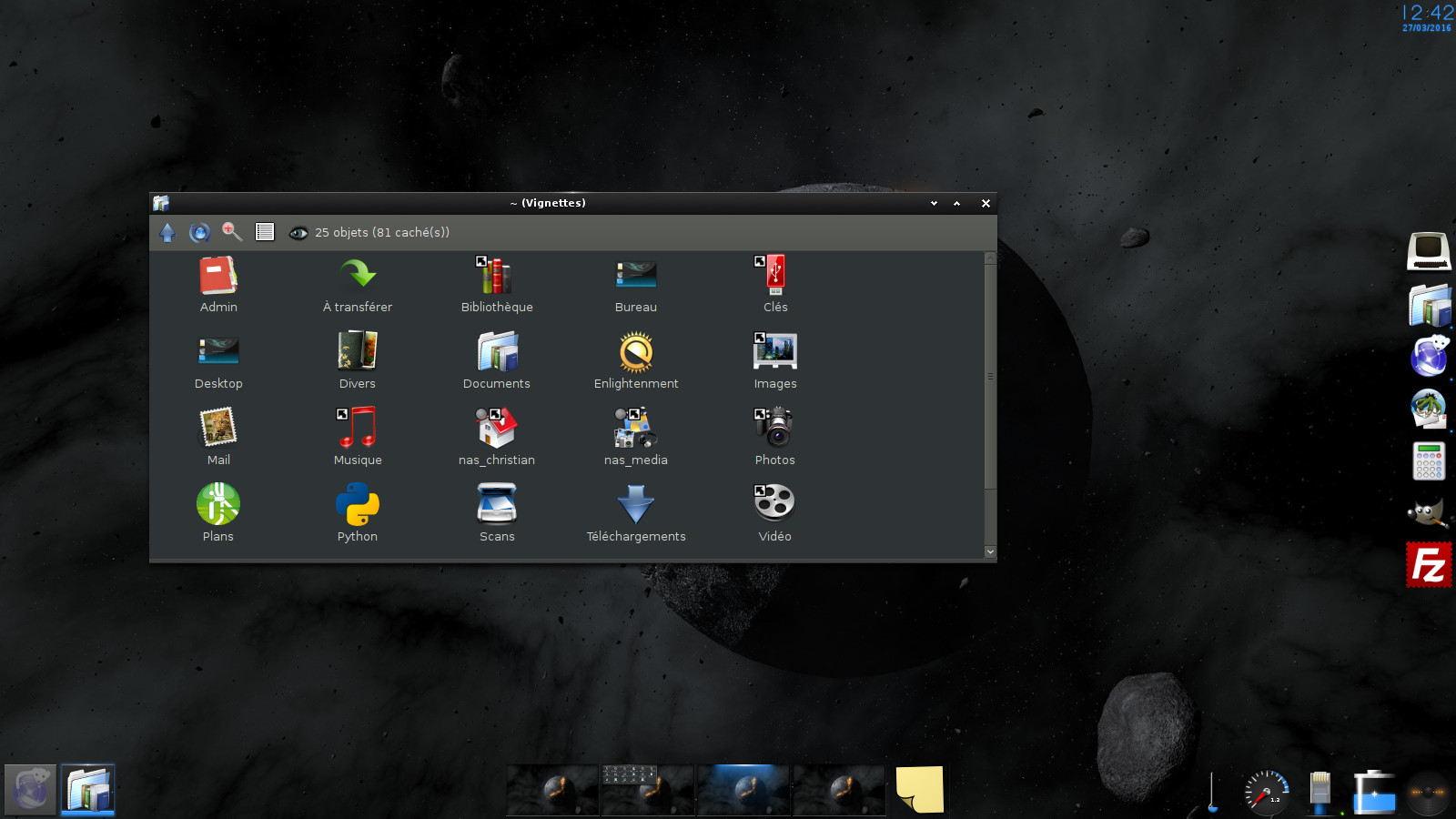This screenshot has width=1456, height=819.
Task: Click the '25 objets (81 caché(s))' status text
Action: [382, 233]
